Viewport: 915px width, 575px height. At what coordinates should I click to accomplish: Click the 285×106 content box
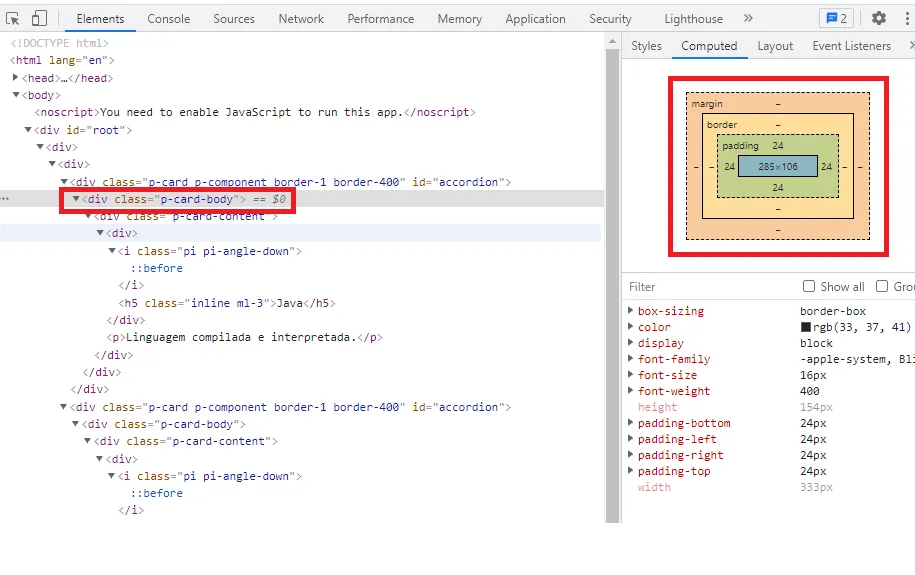(x=778, y=166)
